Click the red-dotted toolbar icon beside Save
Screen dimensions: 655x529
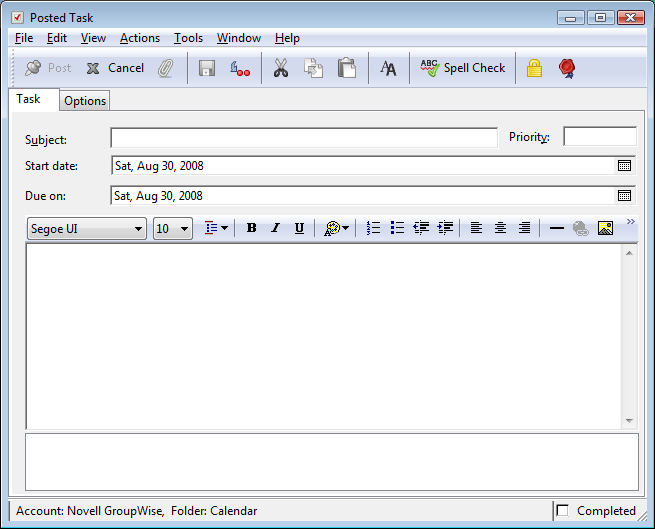pos(240,68)
